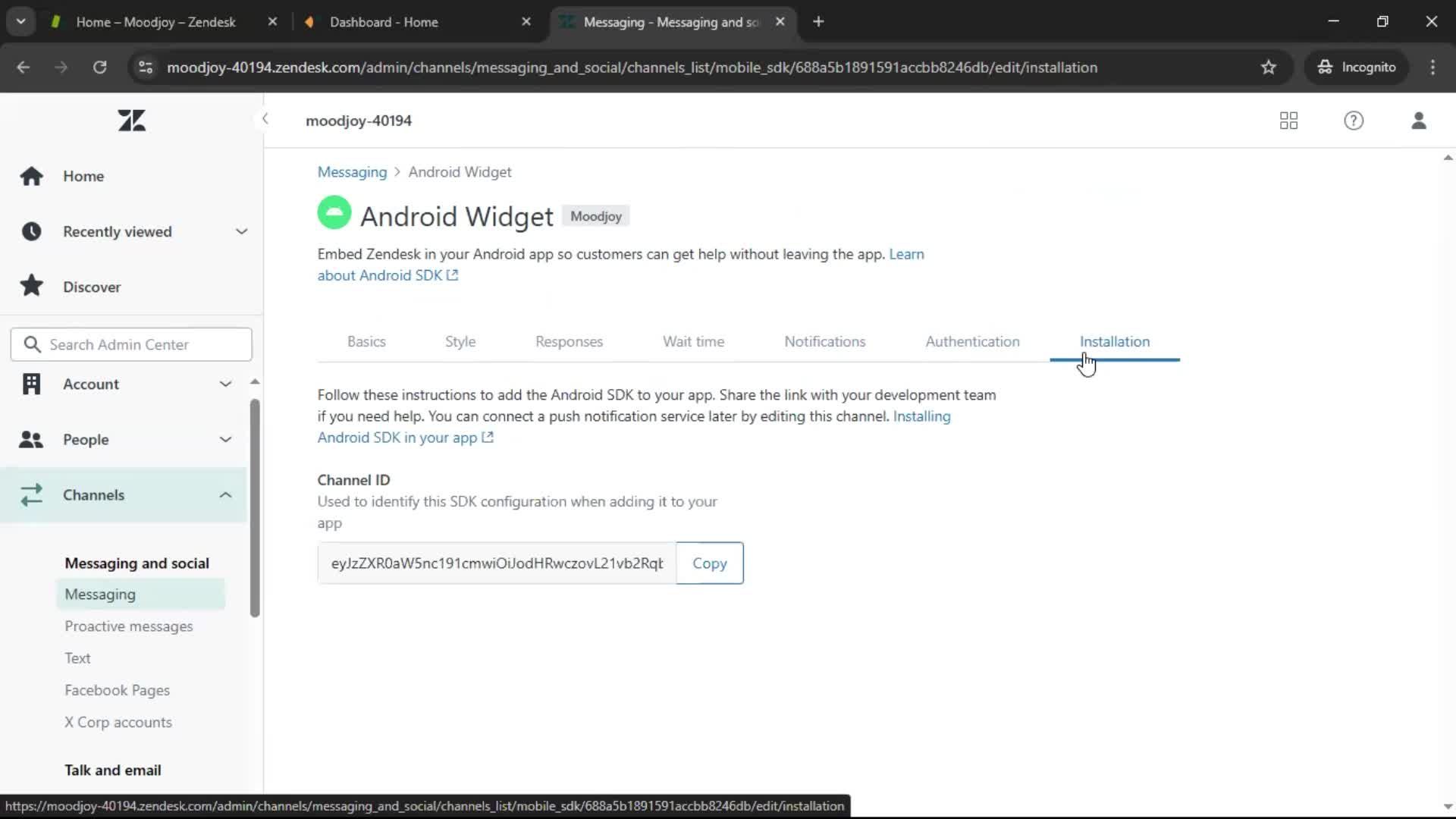Close the Home – Moodjoy – Zendesk tab
Screen dimensions: 1456x819
(x=272, y=22)
